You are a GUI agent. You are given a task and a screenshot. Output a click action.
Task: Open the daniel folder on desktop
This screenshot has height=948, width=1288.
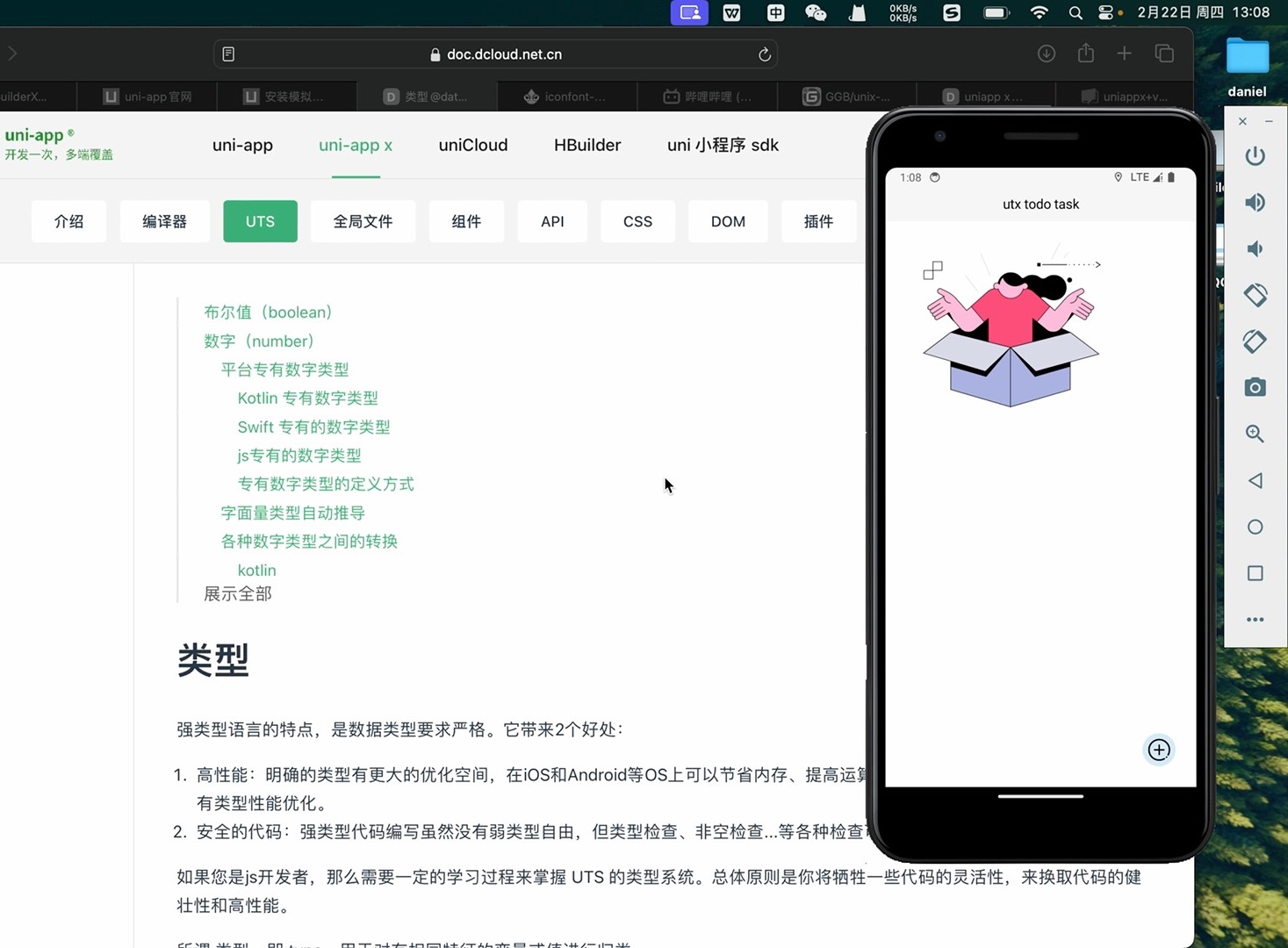click(x=1247, y=67)
